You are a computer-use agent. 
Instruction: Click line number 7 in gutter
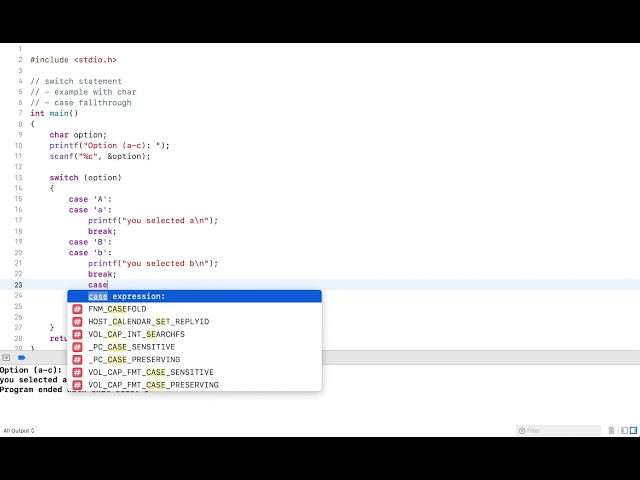pos(20,113)
